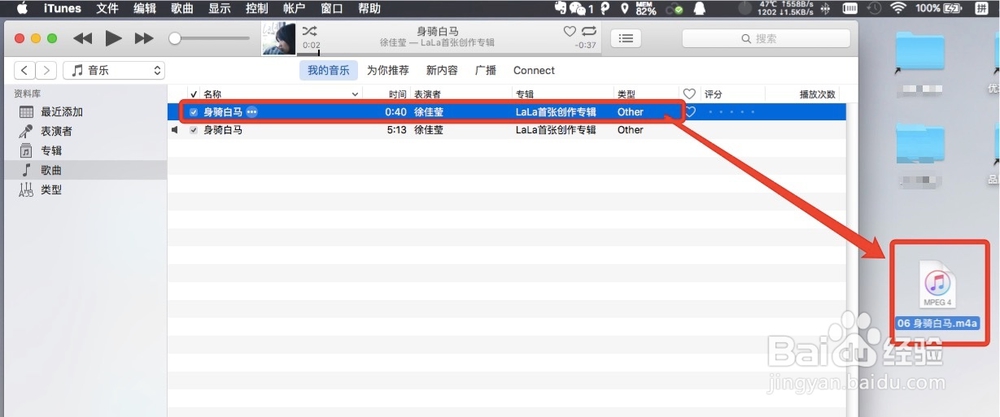Click the Wi-Fi menu bar icon
The image size is (1000, 417).
[x=899, y=8]
